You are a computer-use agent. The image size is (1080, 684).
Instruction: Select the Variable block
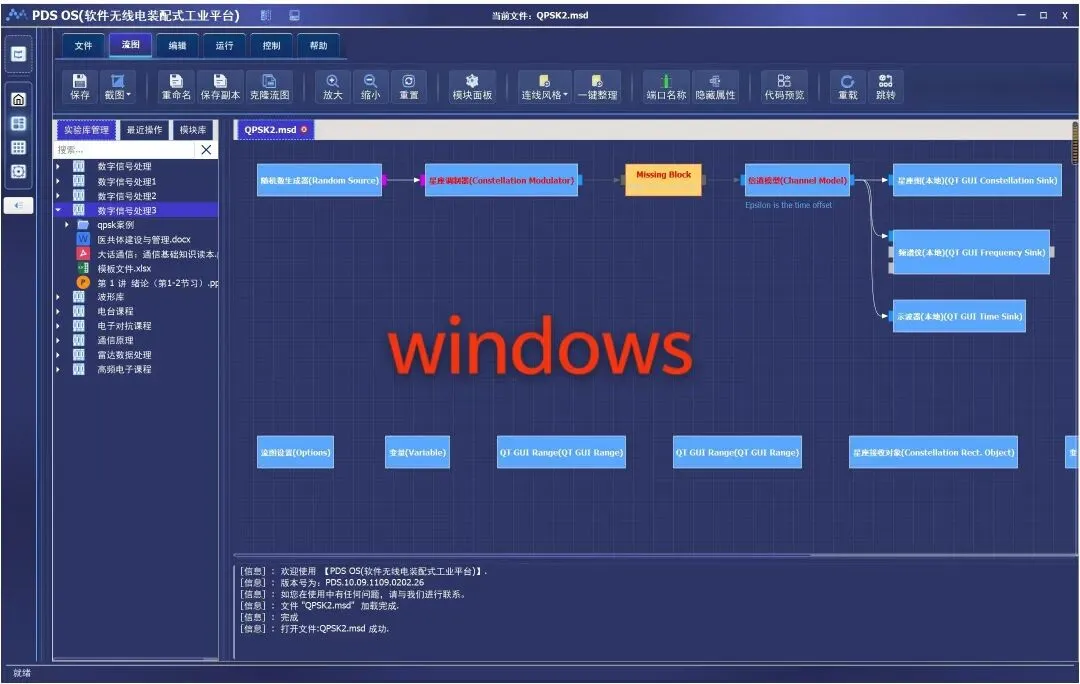(x=417, y=453)
